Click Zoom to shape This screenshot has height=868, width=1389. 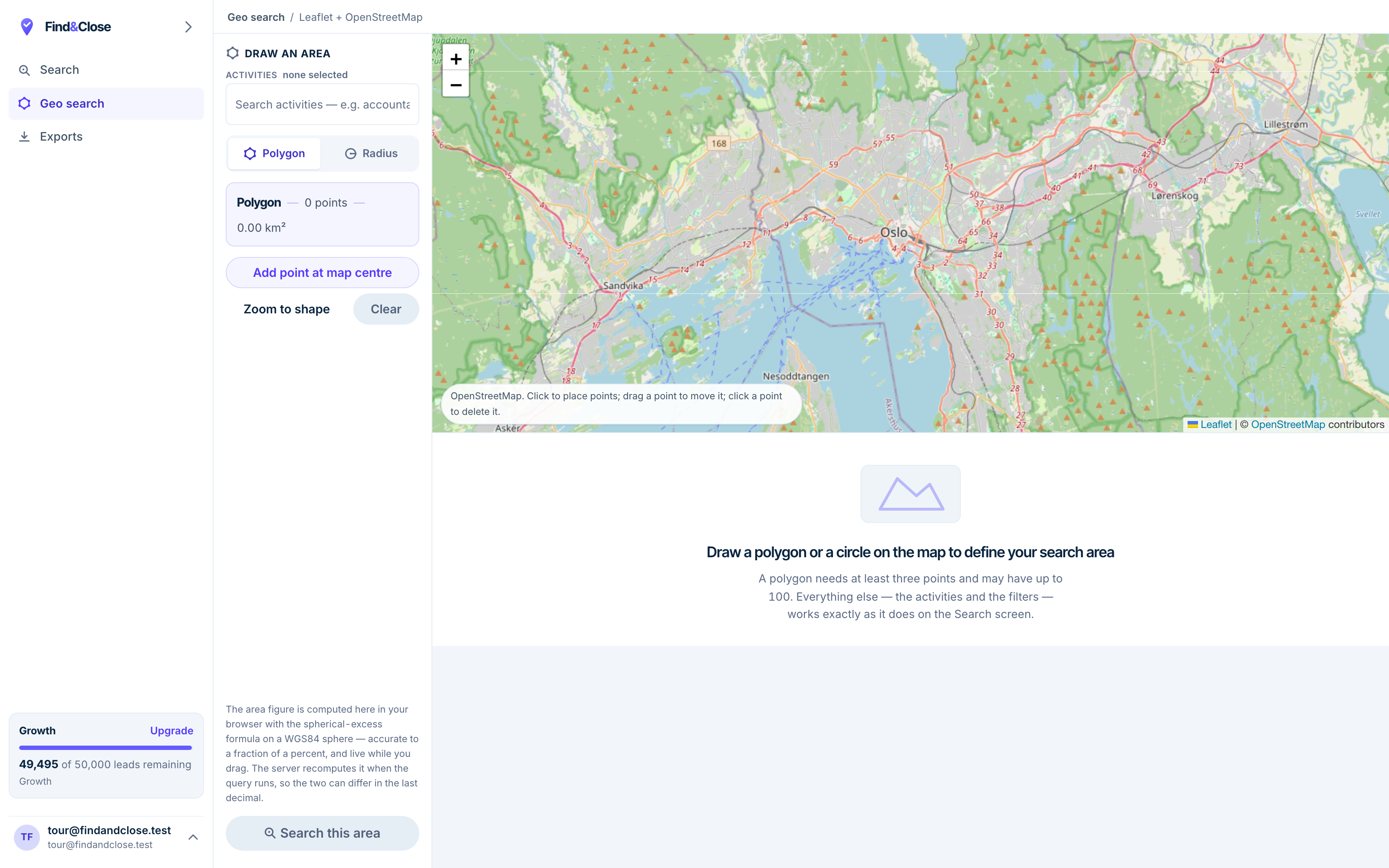(x=286, y=309)
